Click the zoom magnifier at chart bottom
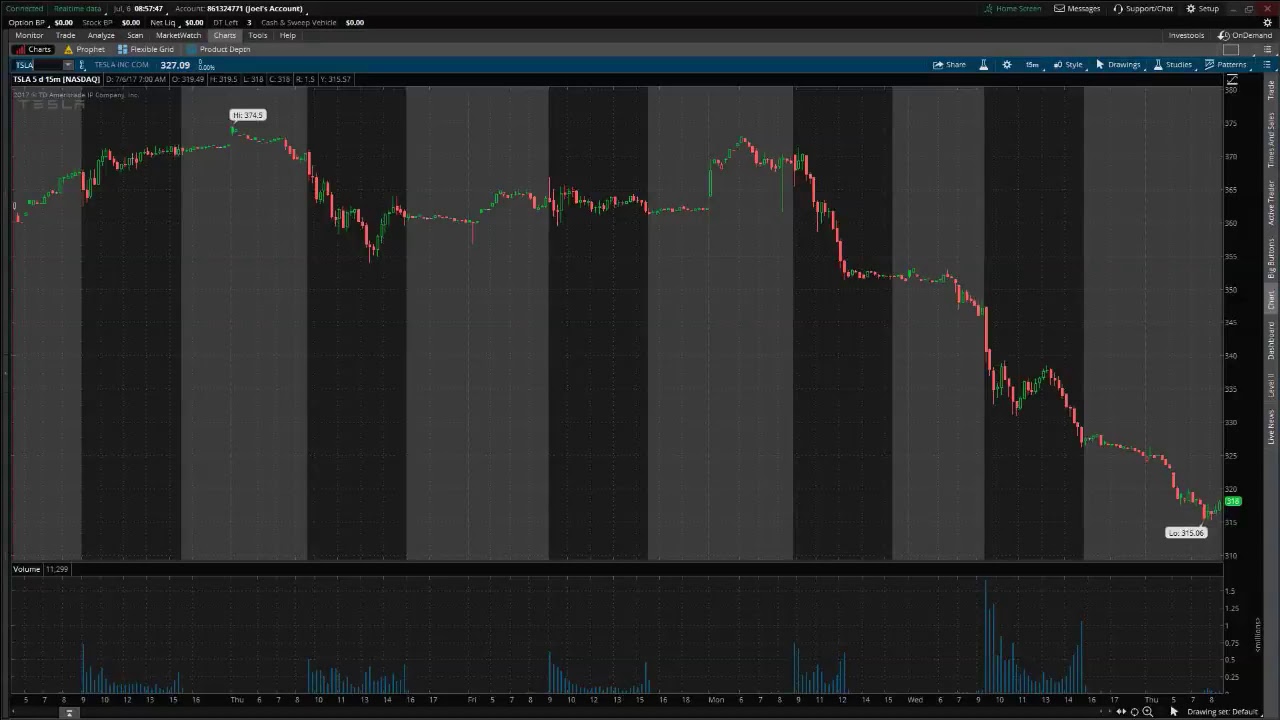Viewport: 1280px width, 720px height. (x=1147, y=712)
